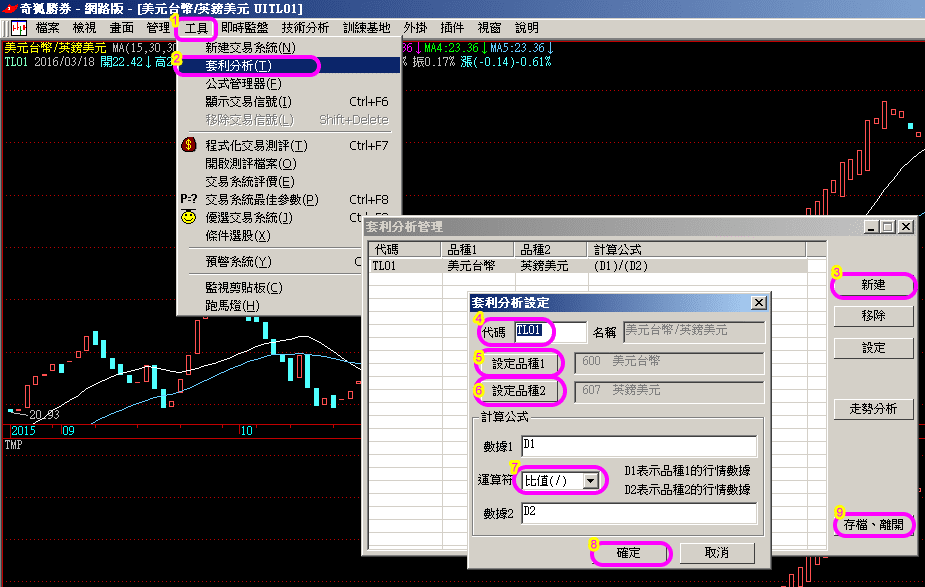Screen dimensions: 925x587
Task: Click the 移除 button
Action: coord(873,317)
